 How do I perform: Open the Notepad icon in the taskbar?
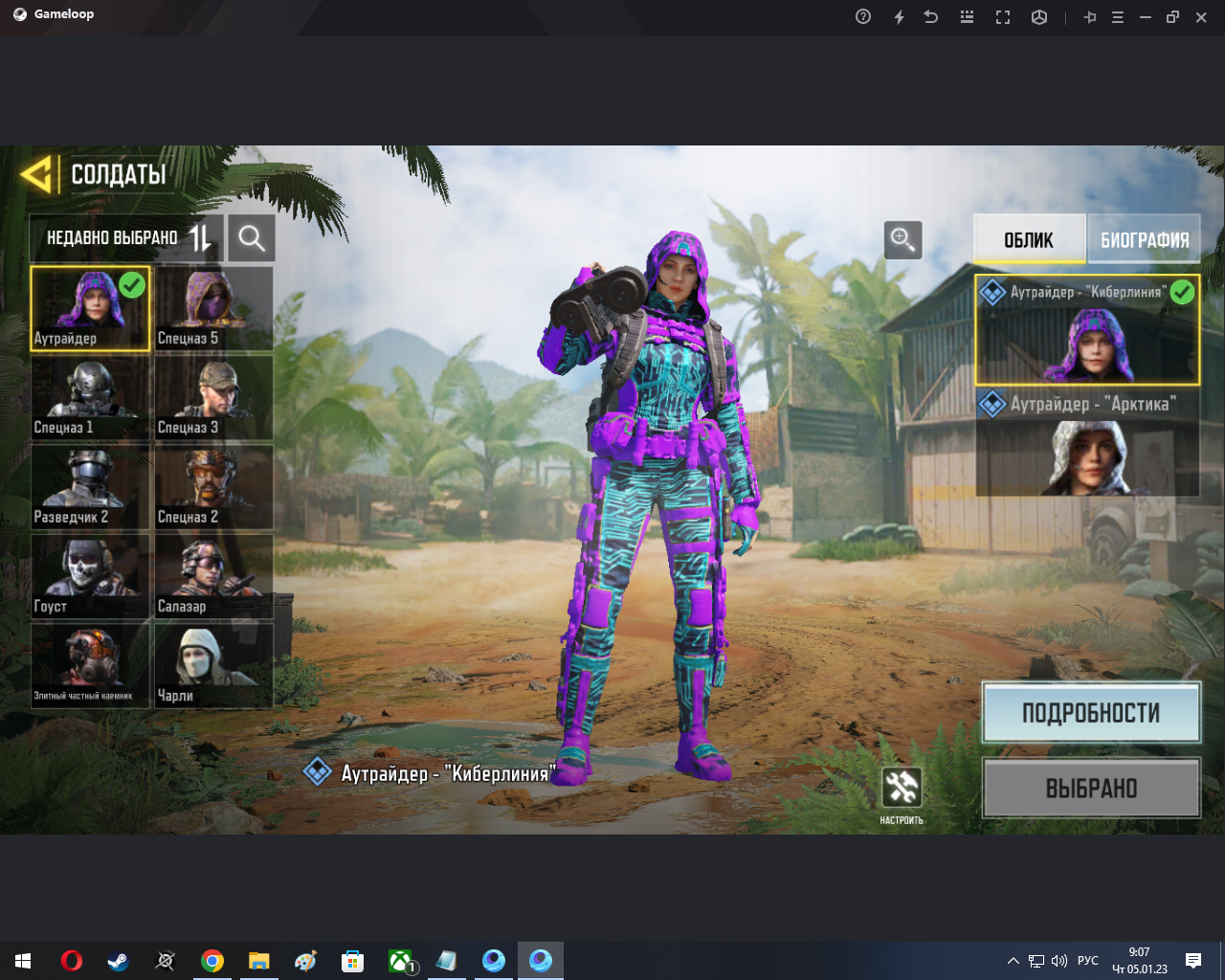pos(447,960)
